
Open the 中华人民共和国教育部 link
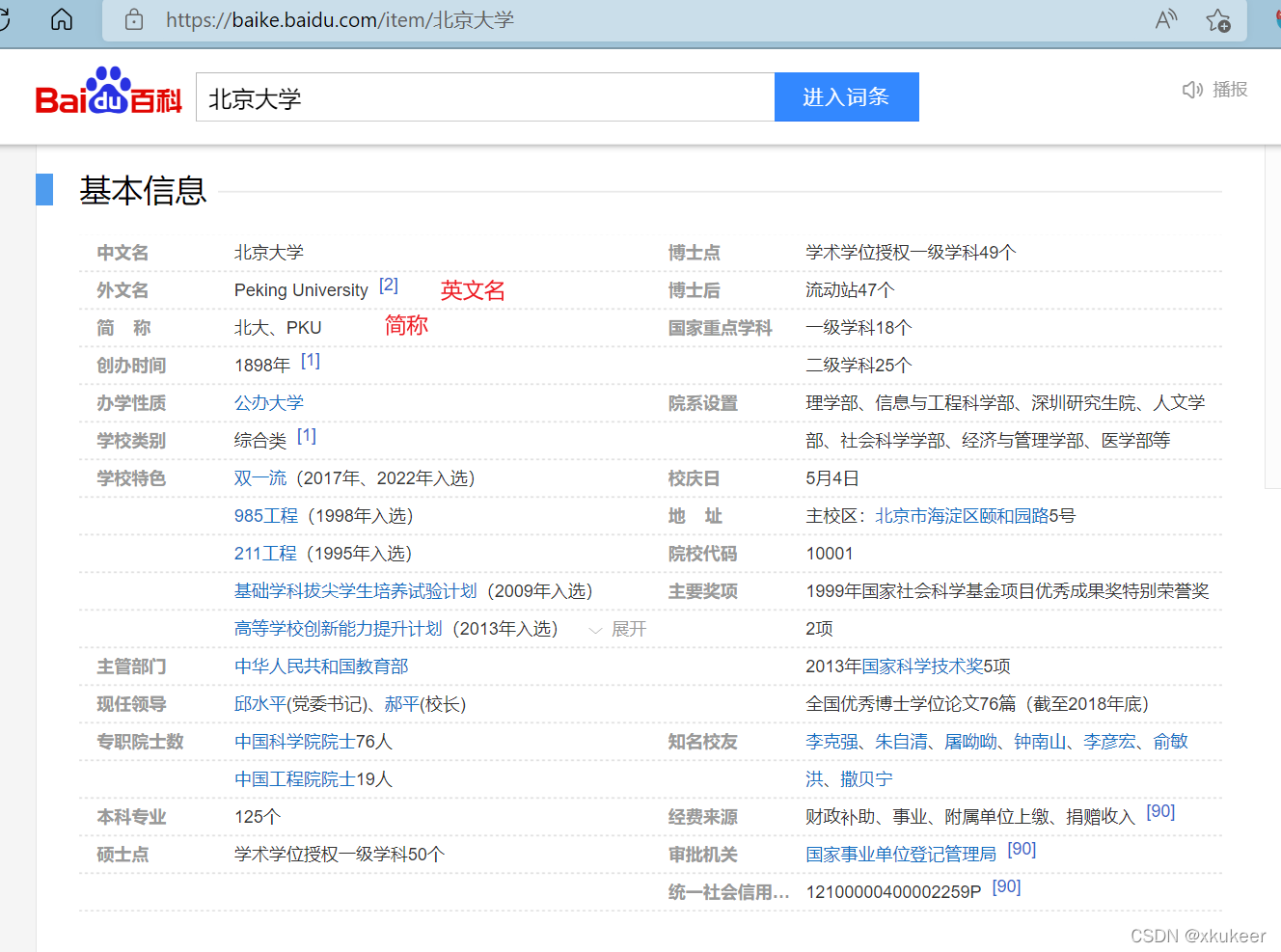[x=321, y=666]
